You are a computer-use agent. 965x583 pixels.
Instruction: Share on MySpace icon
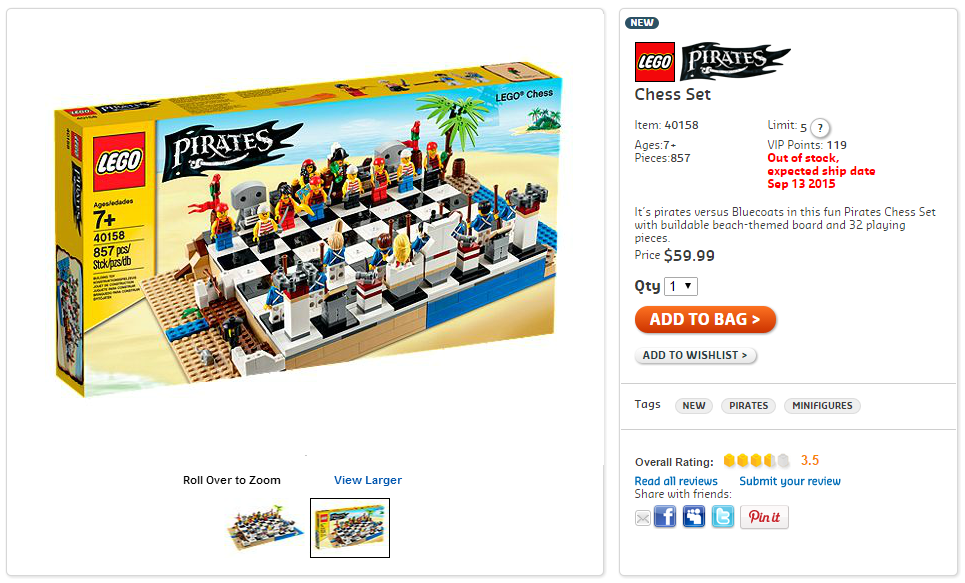coord(694,517)
